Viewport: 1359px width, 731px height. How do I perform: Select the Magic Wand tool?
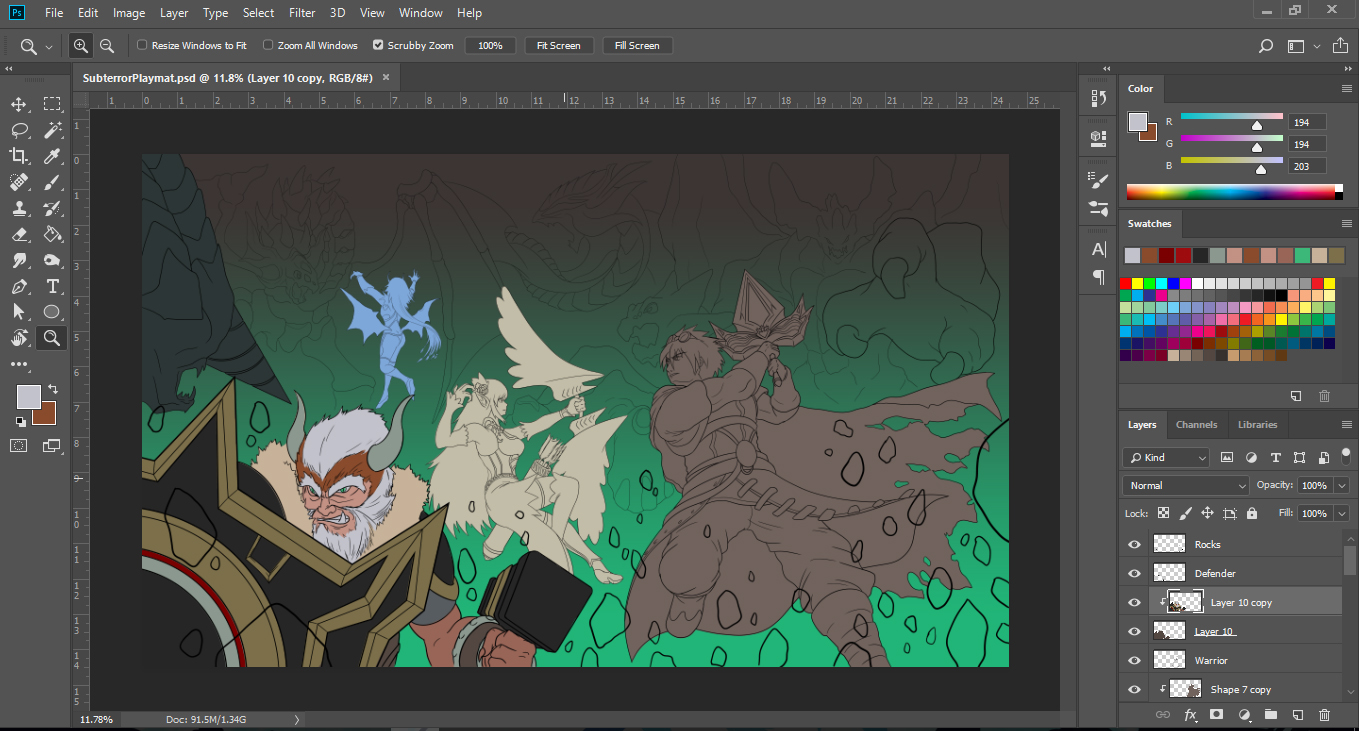point(52,130)
